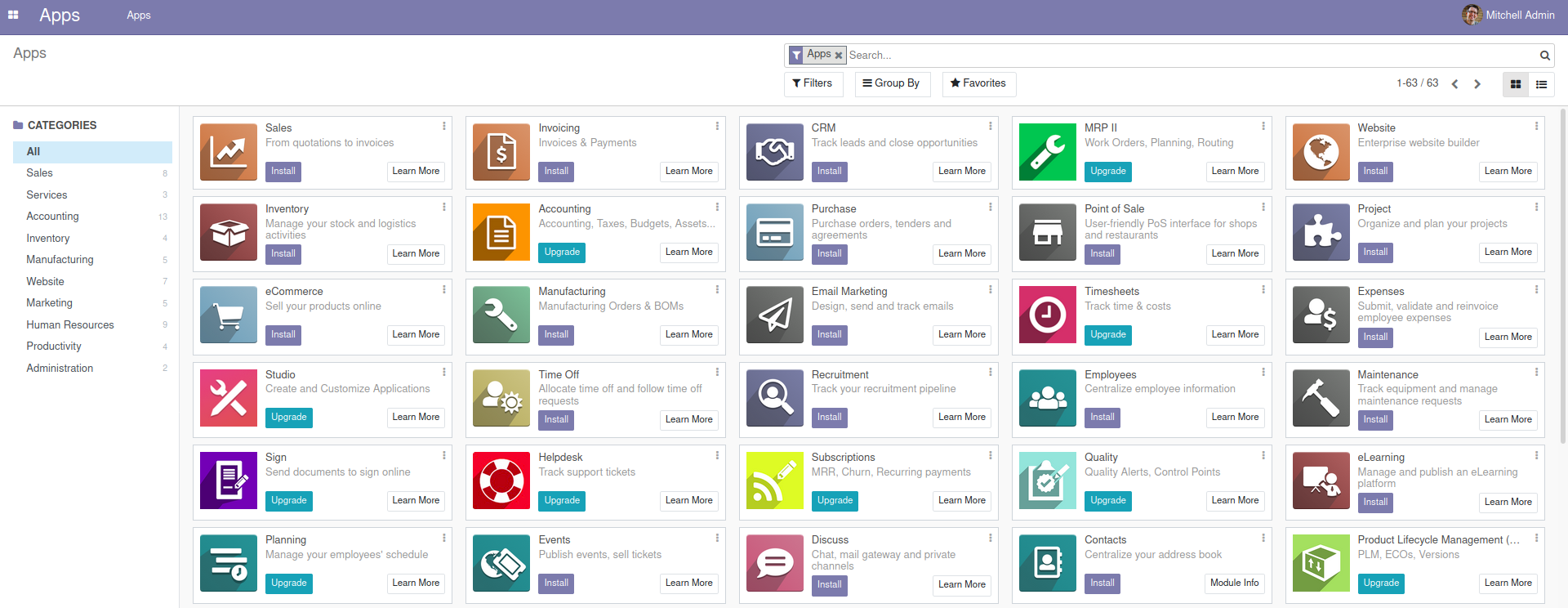Click the Project puzzle piece icon

click(1321, 233)
